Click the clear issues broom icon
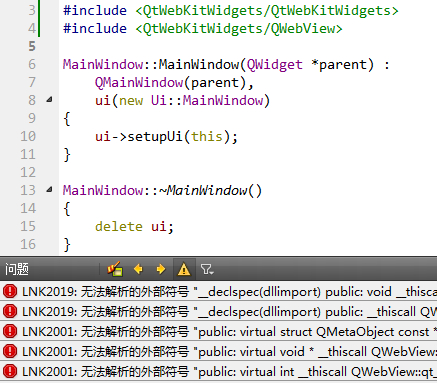 [x=115, y=269]
